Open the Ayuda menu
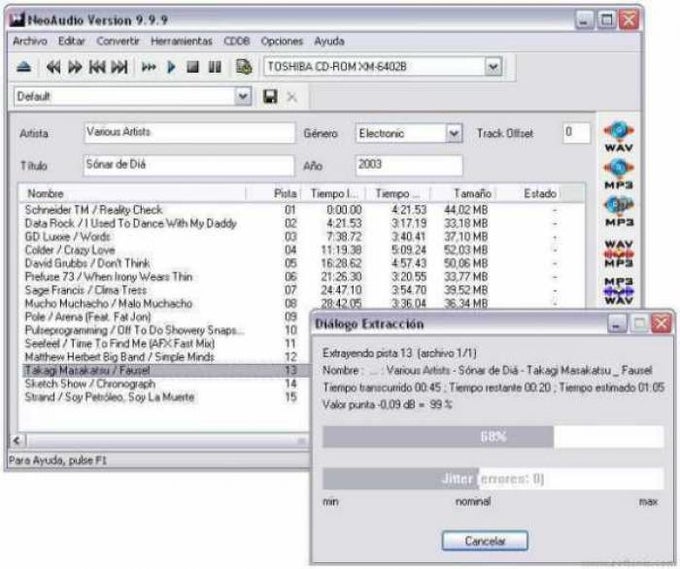Image resolution: width=680 pixels, height=569 pixels. coord(329,41)
